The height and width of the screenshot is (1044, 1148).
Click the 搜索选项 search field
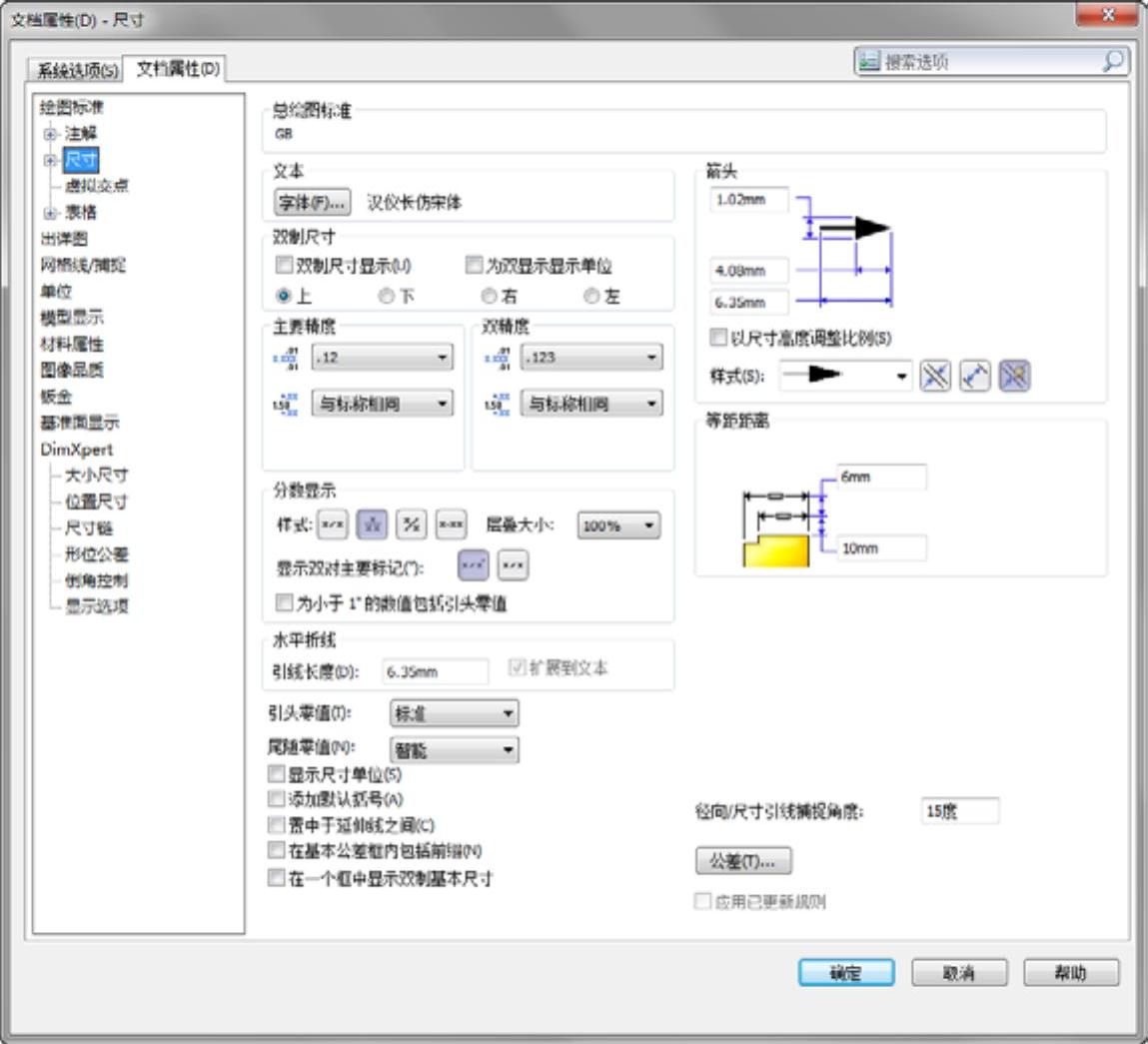990,62
